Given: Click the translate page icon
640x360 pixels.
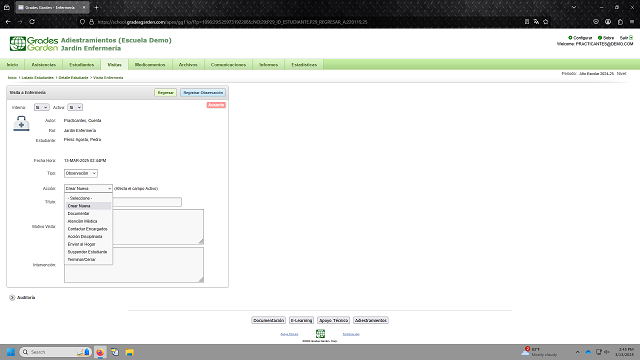Looking at the screenshot, I should pyautogui.click(x=536, y=22).
